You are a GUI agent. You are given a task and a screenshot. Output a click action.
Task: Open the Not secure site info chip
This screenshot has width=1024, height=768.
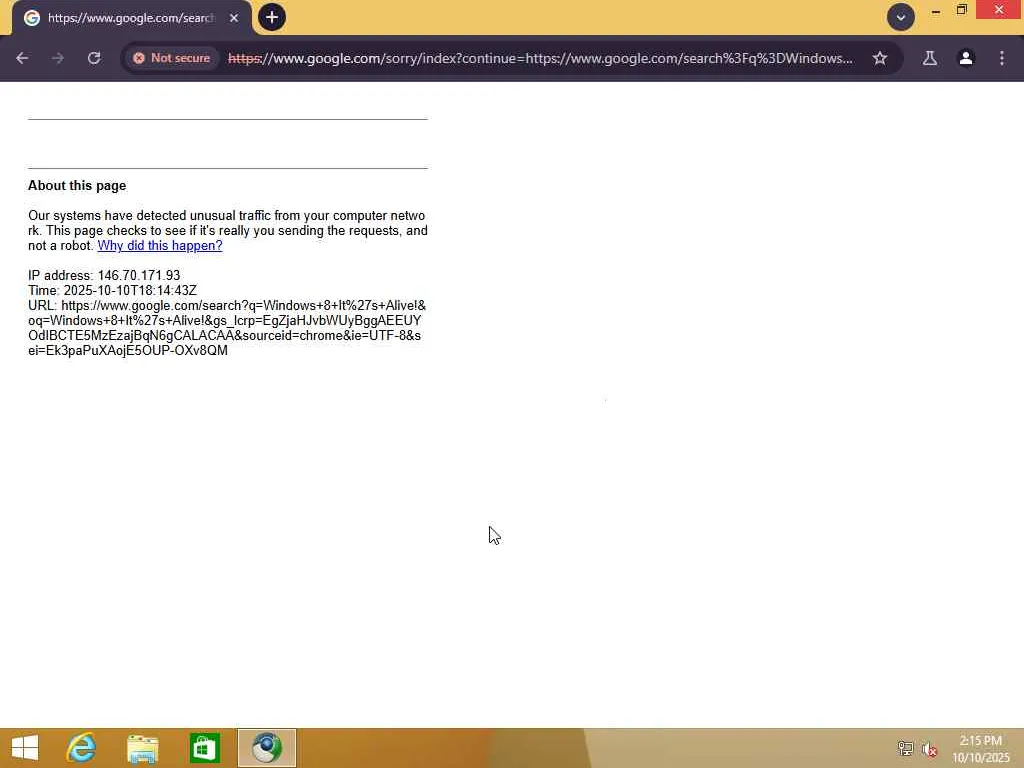(x=171, y=58)
